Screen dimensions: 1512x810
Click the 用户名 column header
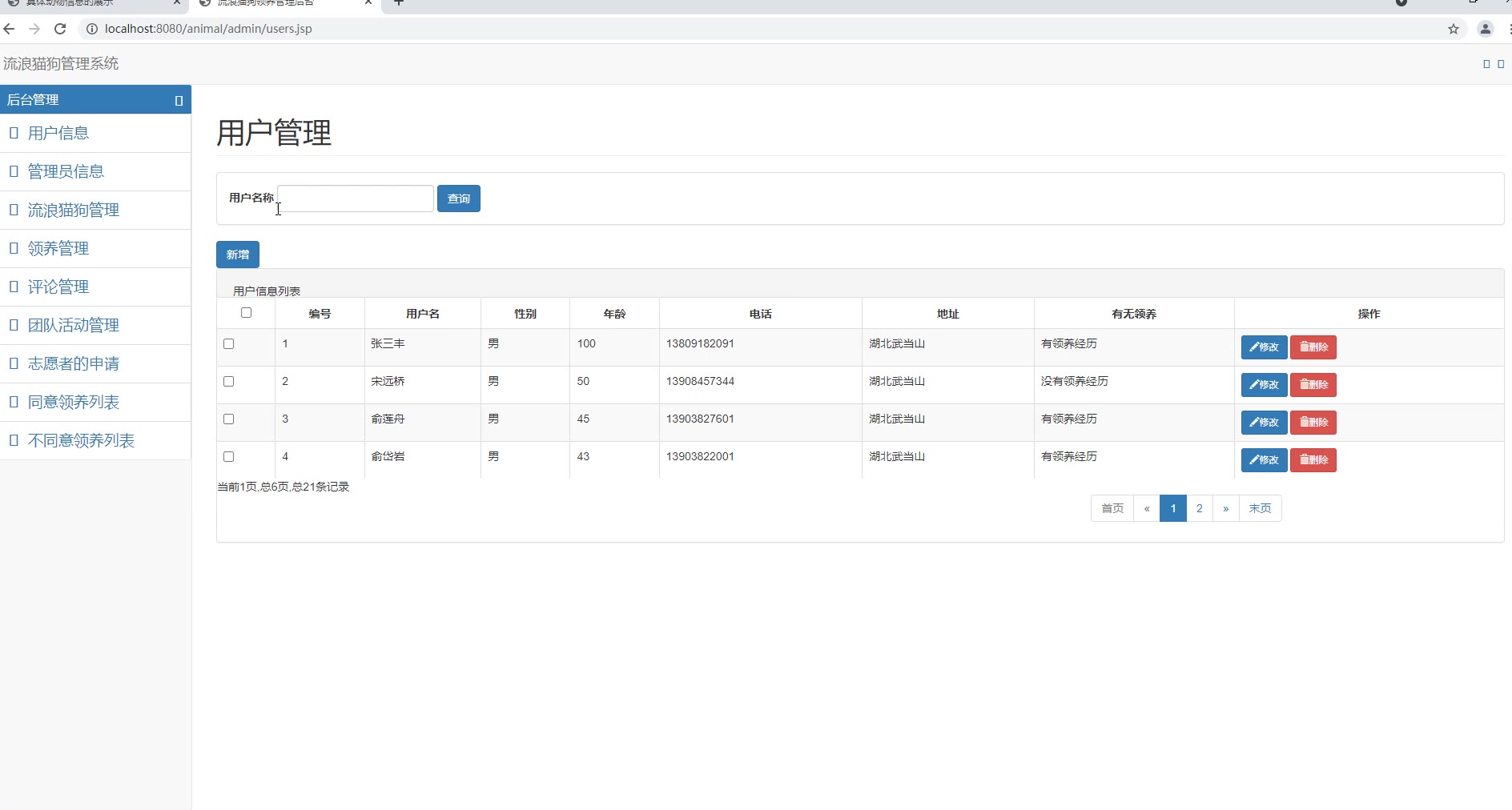point(423,314)
